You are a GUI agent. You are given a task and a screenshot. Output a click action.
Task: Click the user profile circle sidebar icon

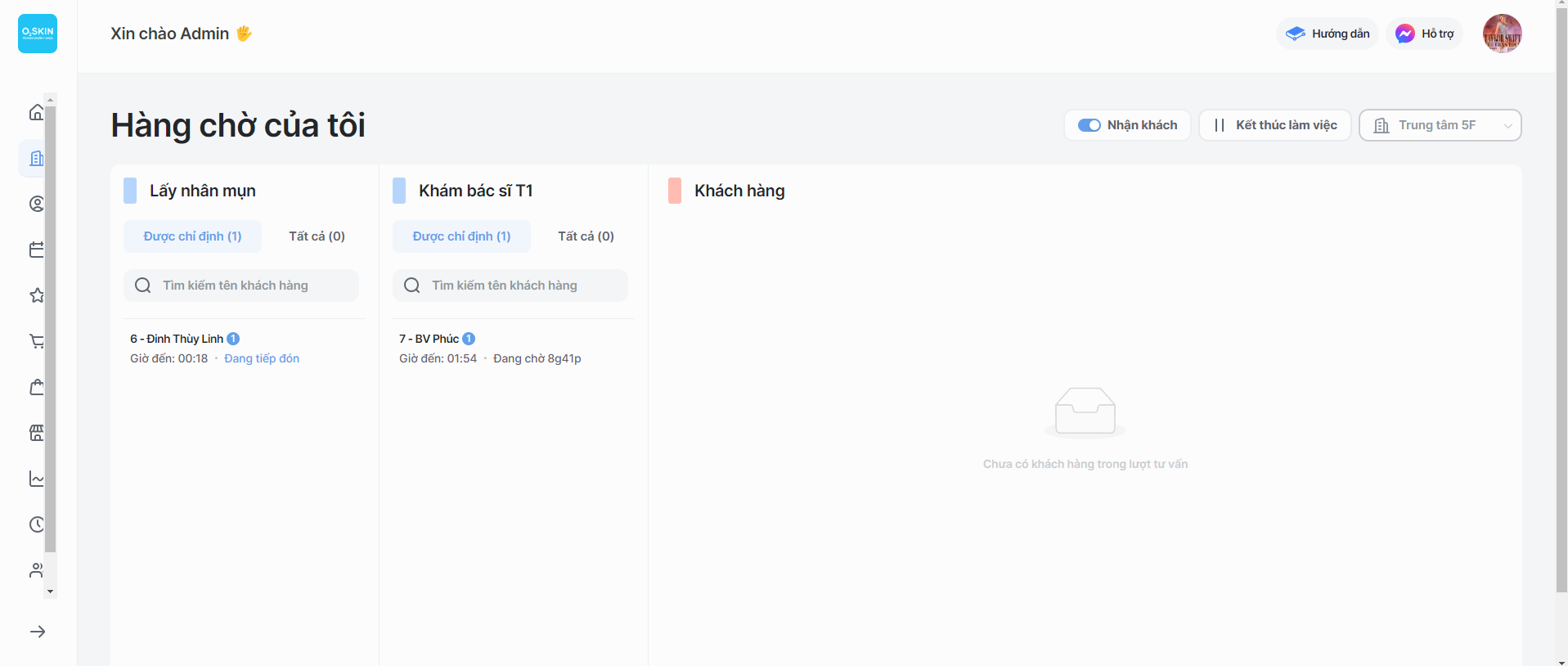tap(37, 204)
